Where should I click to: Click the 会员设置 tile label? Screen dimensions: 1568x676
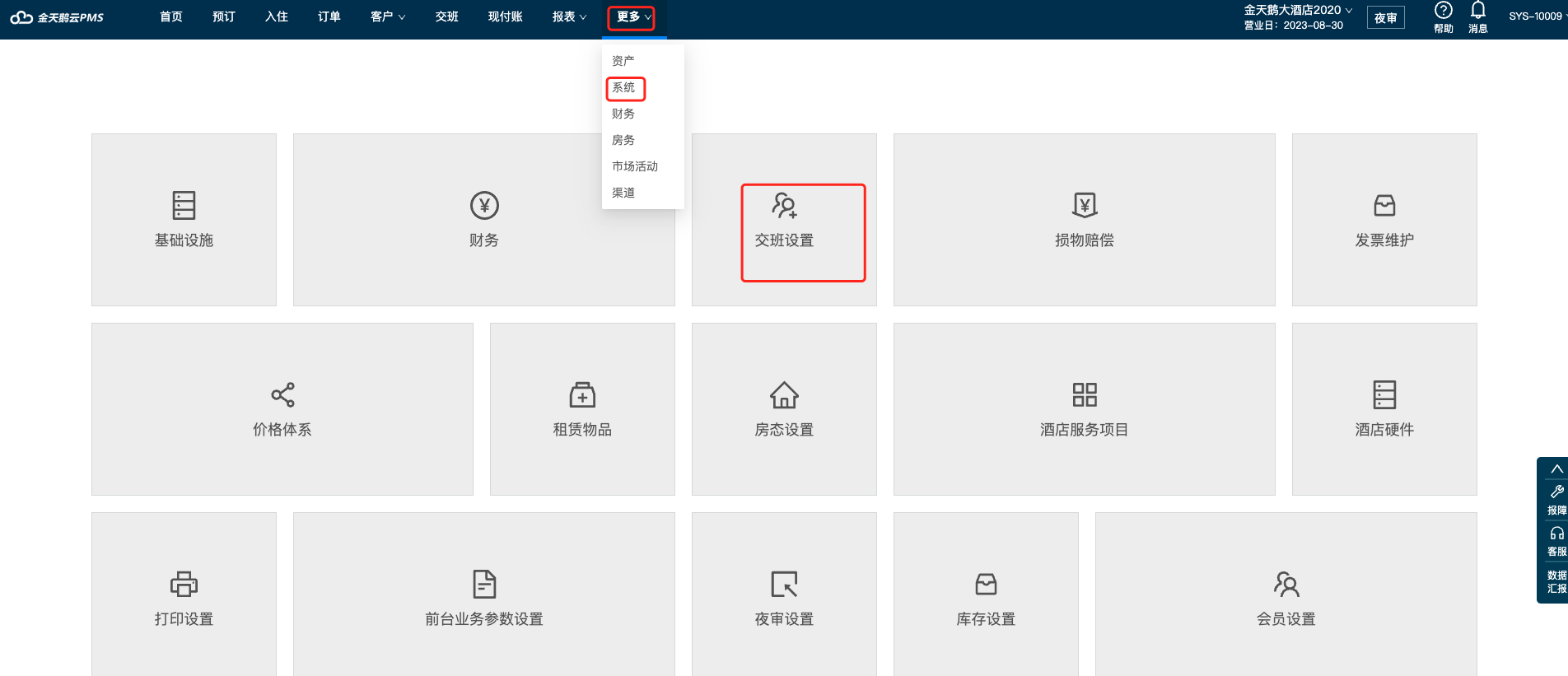(x=1286, y=619)
